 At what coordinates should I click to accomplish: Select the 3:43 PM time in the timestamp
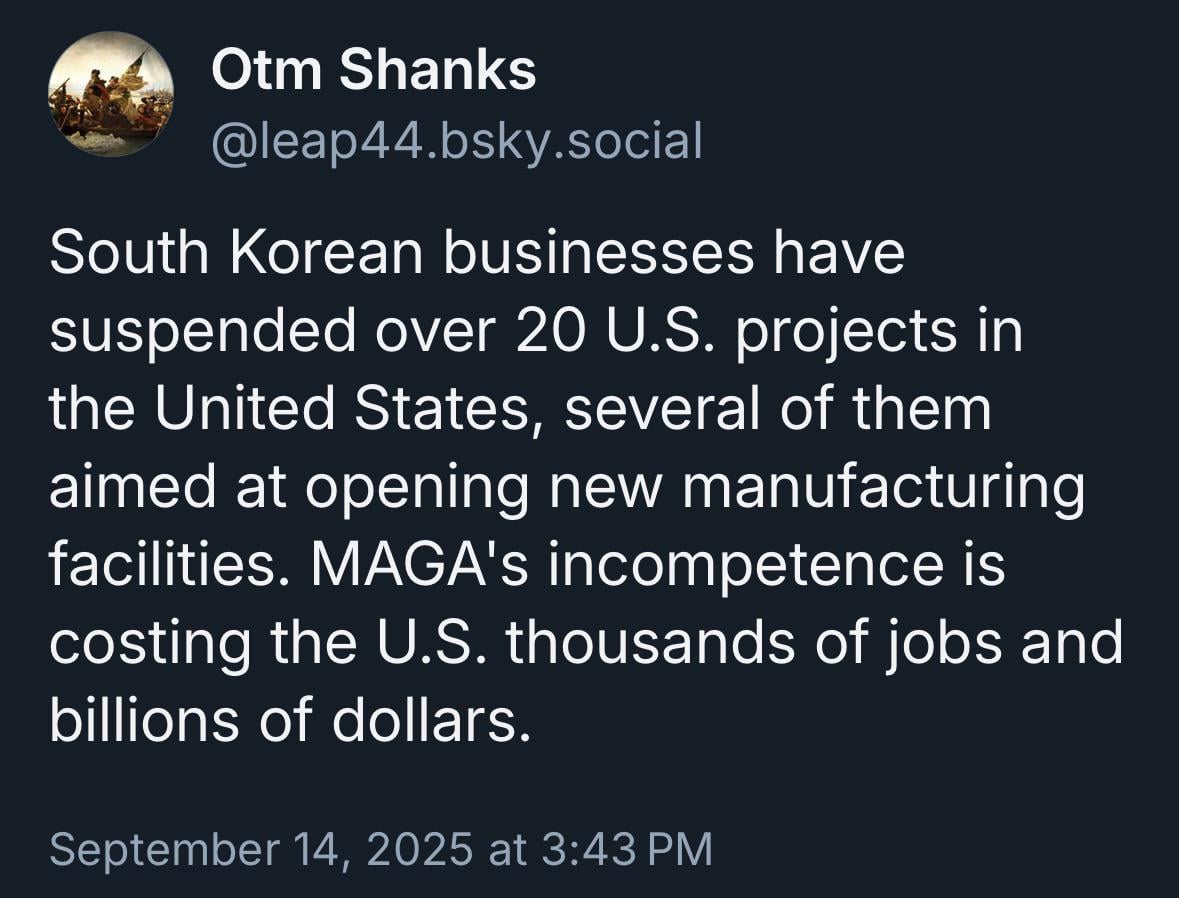(626, 848)
